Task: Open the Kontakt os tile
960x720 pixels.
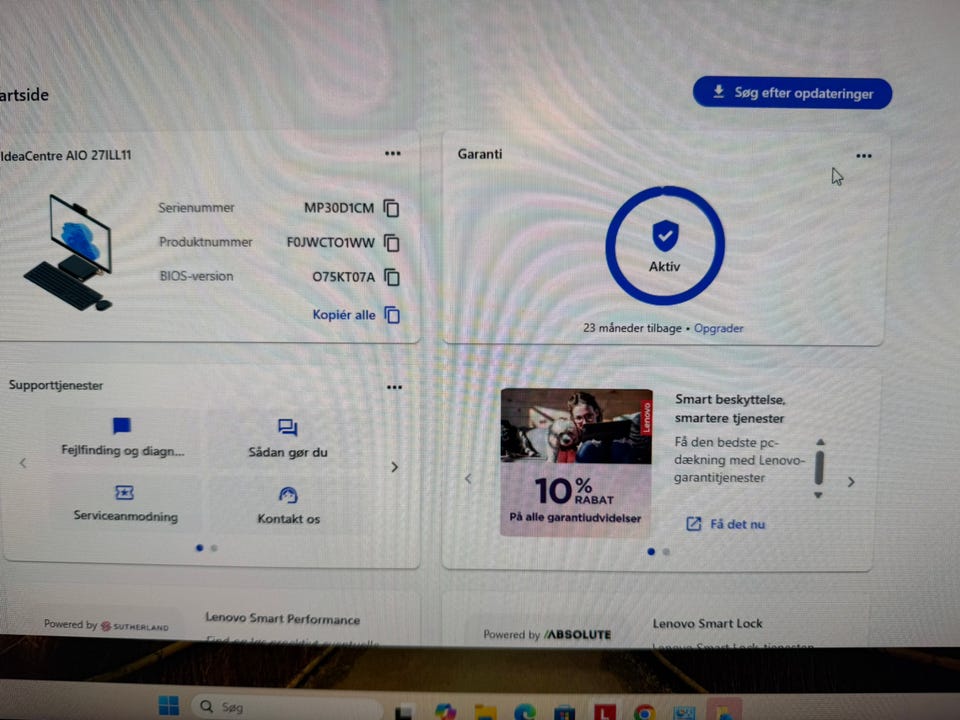Action: click(288, 506)
